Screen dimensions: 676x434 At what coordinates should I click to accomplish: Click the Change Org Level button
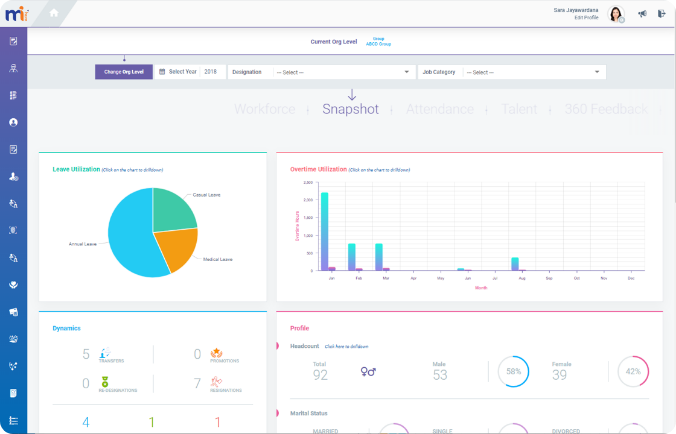tap(124, 72)
